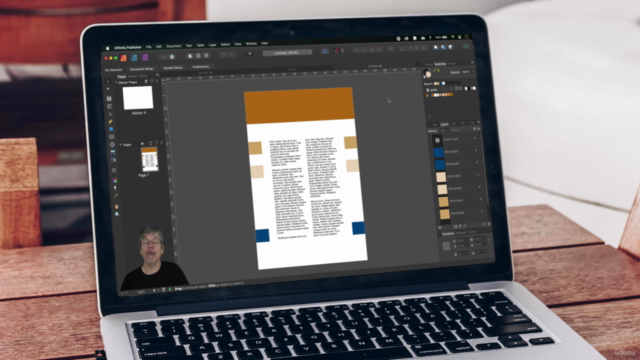
Task: Select the blue Rectangle tool
Action: [x=111, y=129]
